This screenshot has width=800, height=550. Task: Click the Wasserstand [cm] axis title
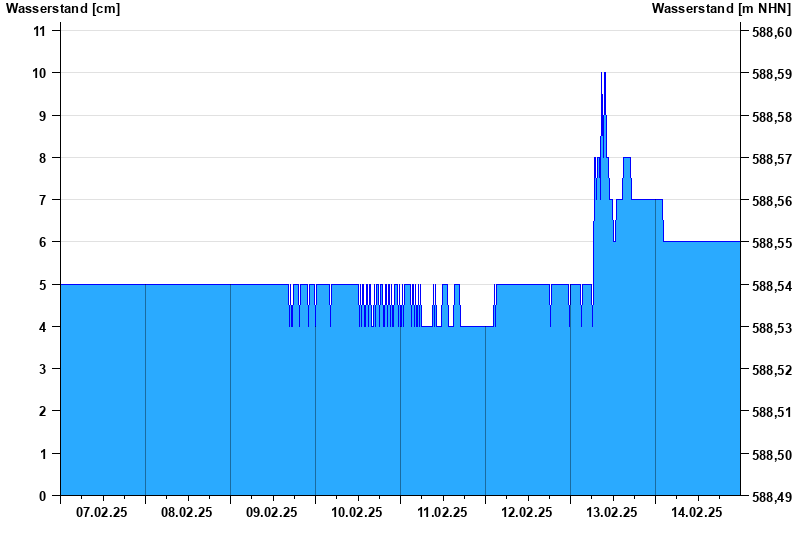click(63, 9)
